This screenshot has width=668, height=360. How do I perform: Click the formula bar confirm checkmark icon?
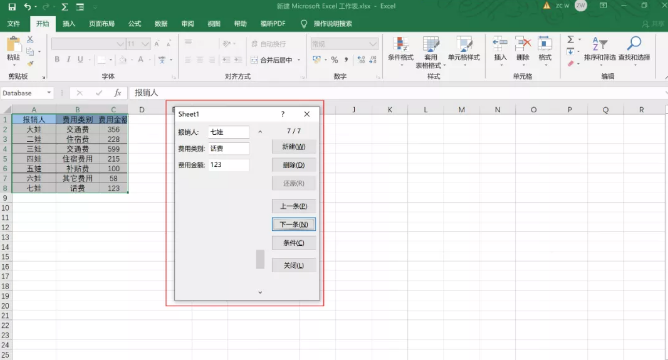point(99,93)
